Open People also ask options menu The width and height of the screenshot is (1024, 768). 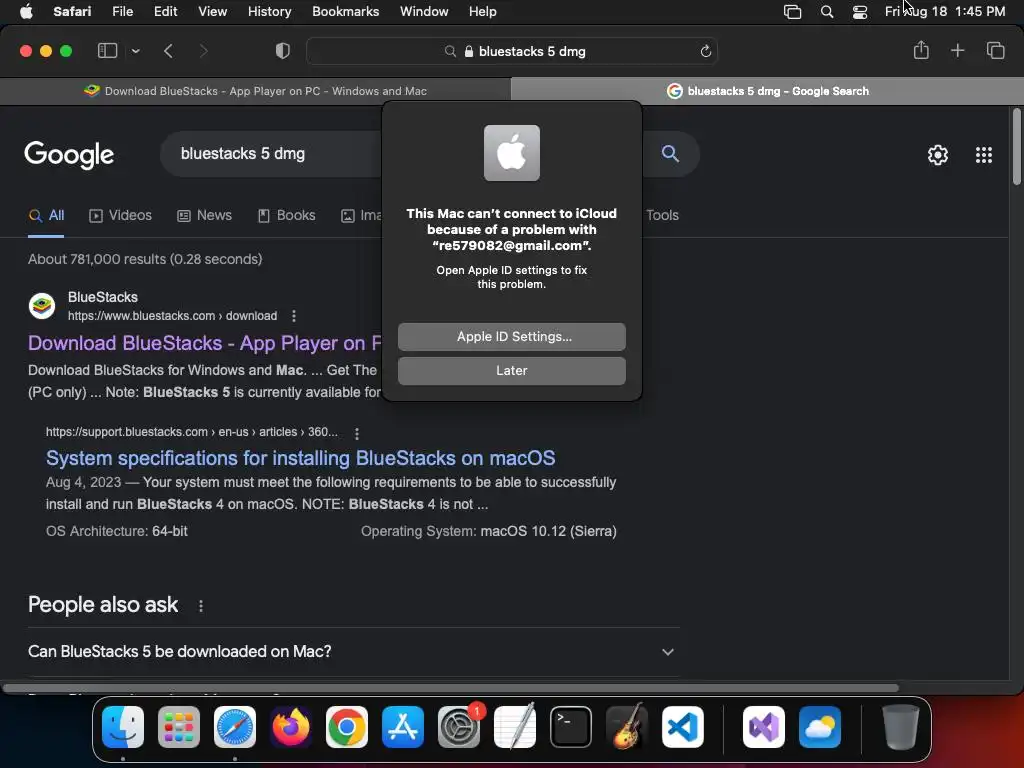(200, 606)
